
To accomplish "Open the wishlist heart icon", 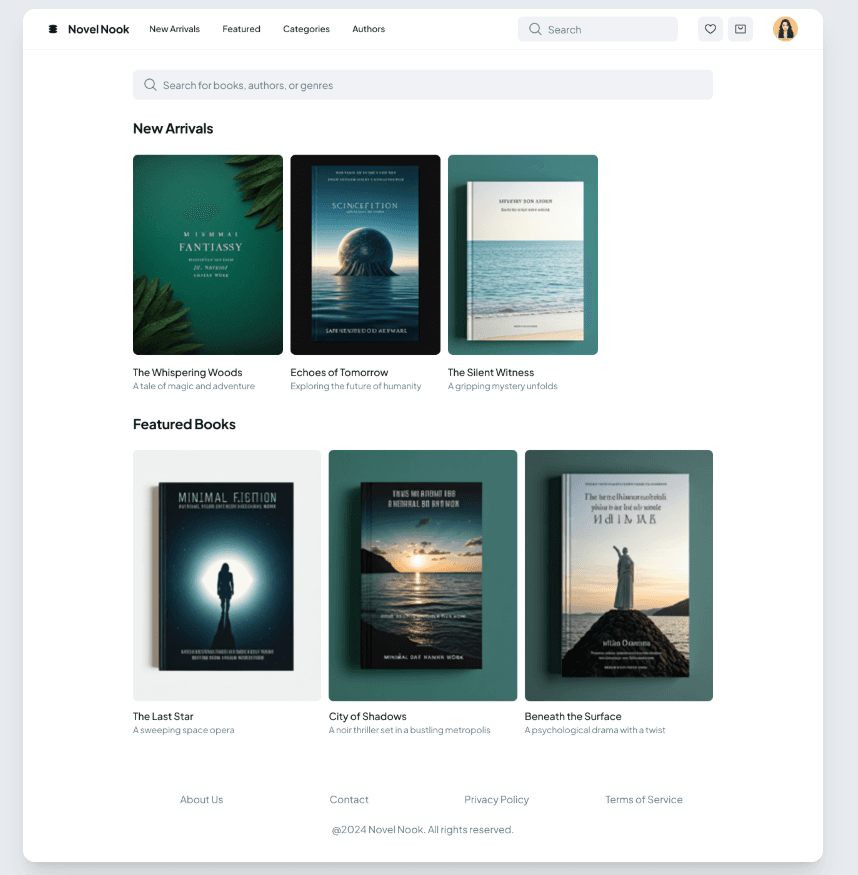I will (x=710, y=29).
